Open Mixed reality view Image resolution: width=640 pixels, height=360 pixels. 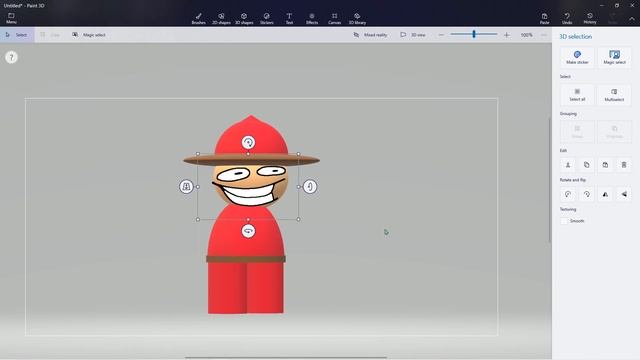coord(370,35)
